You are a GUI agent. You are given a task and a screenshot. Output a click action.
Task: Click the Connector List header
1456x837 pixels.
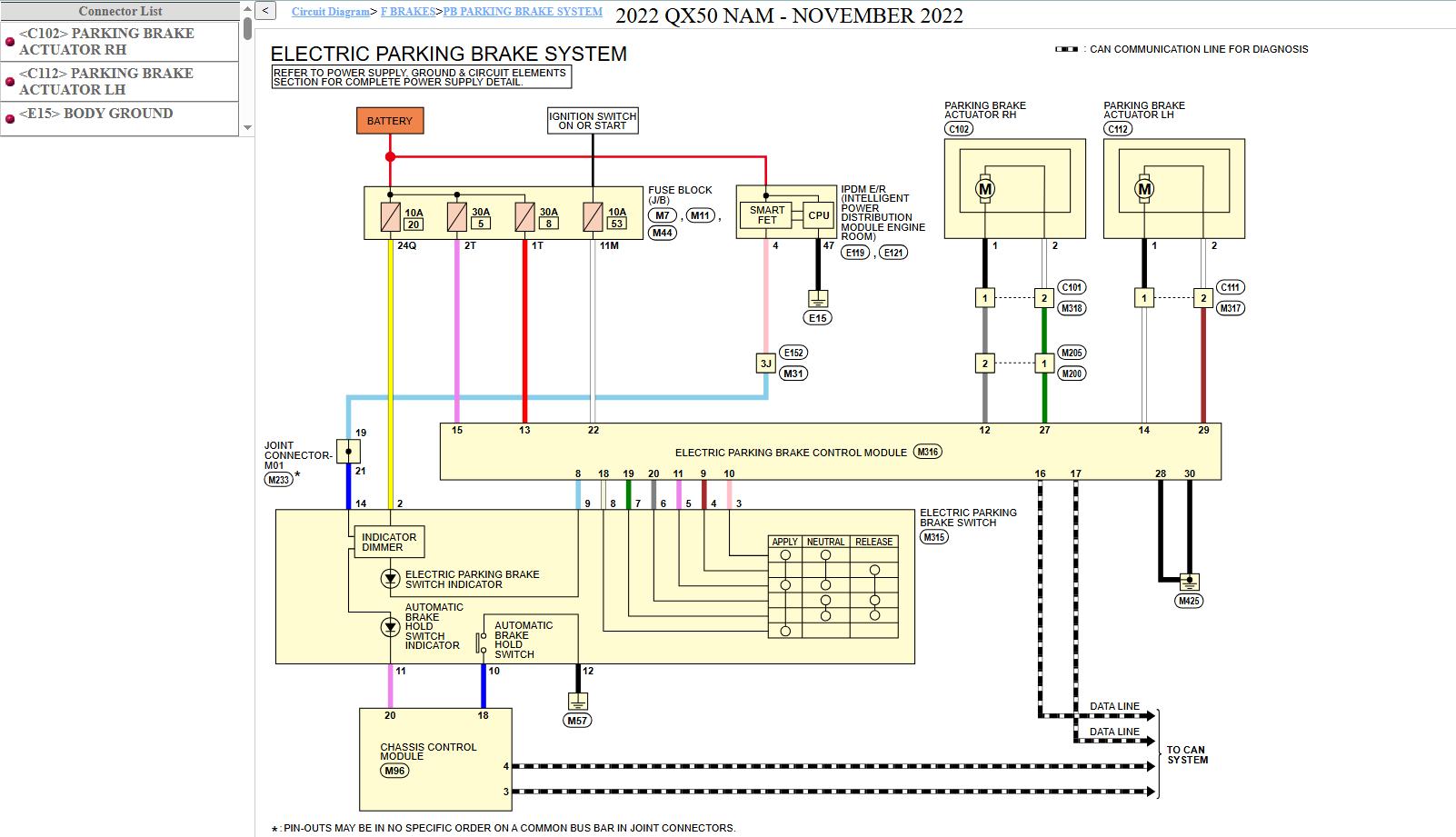point(120,11)
